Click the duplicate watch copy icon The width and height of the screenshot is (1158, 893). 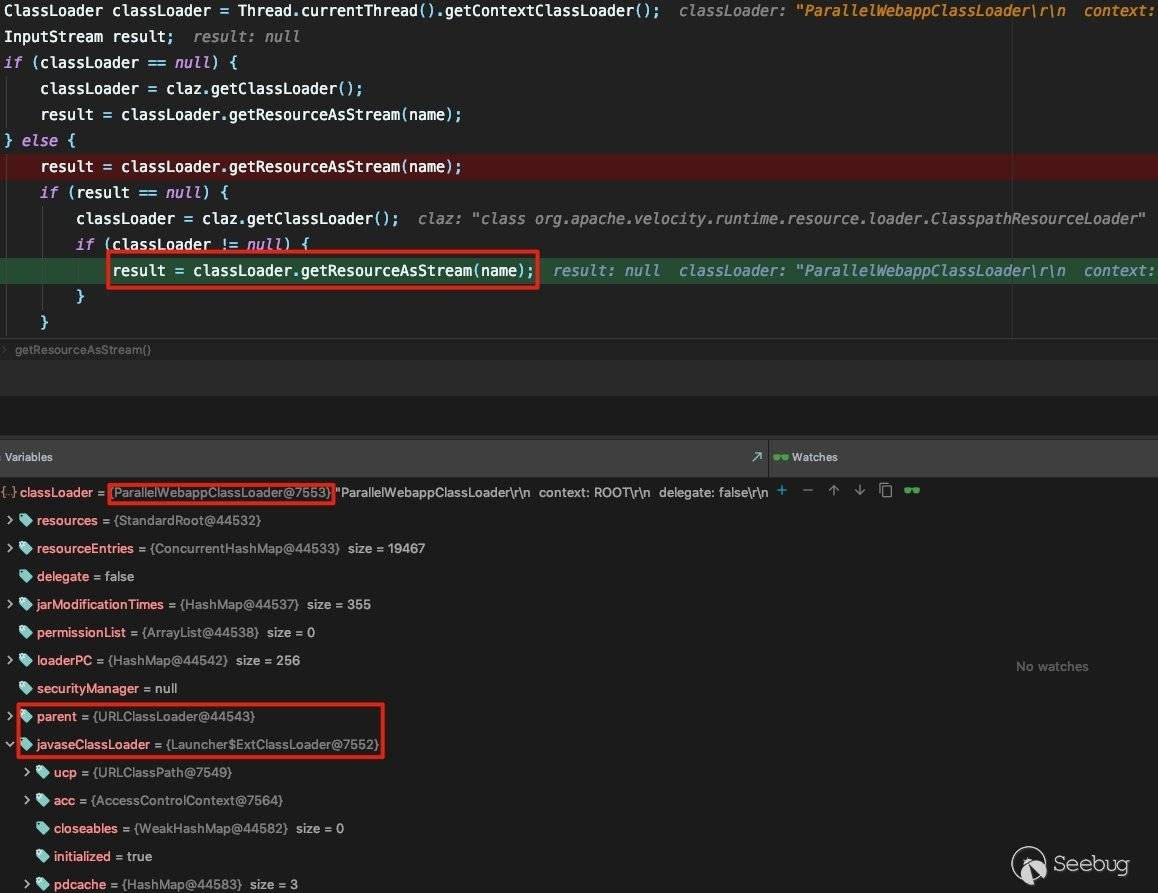coord(885,490)
